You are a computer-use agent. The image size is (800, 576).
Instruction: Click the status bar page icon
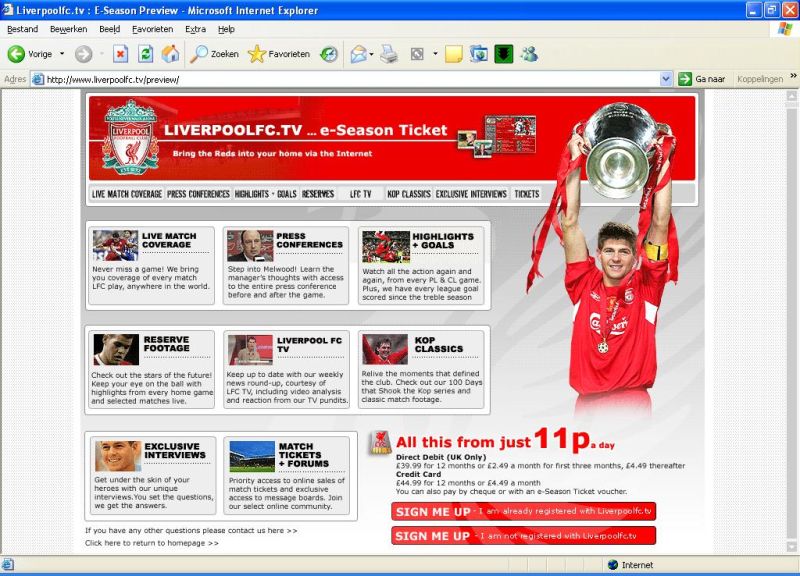point(8,565)
